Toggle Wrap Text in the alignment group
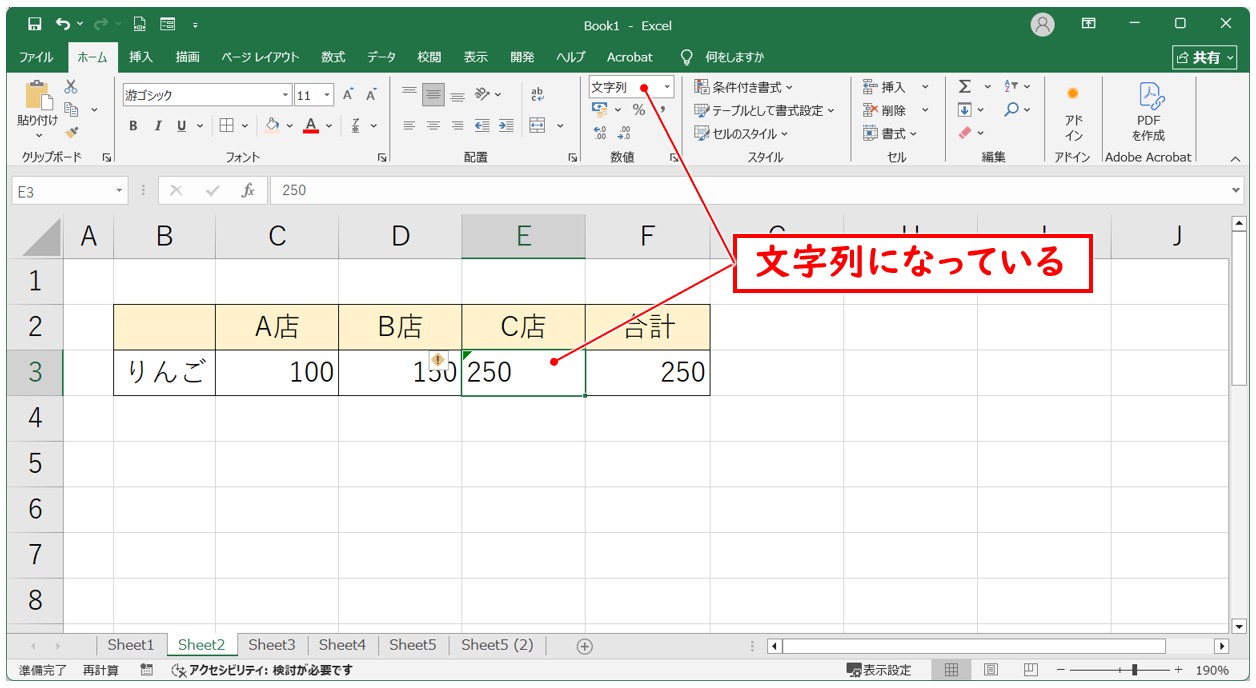 (537, 95)
